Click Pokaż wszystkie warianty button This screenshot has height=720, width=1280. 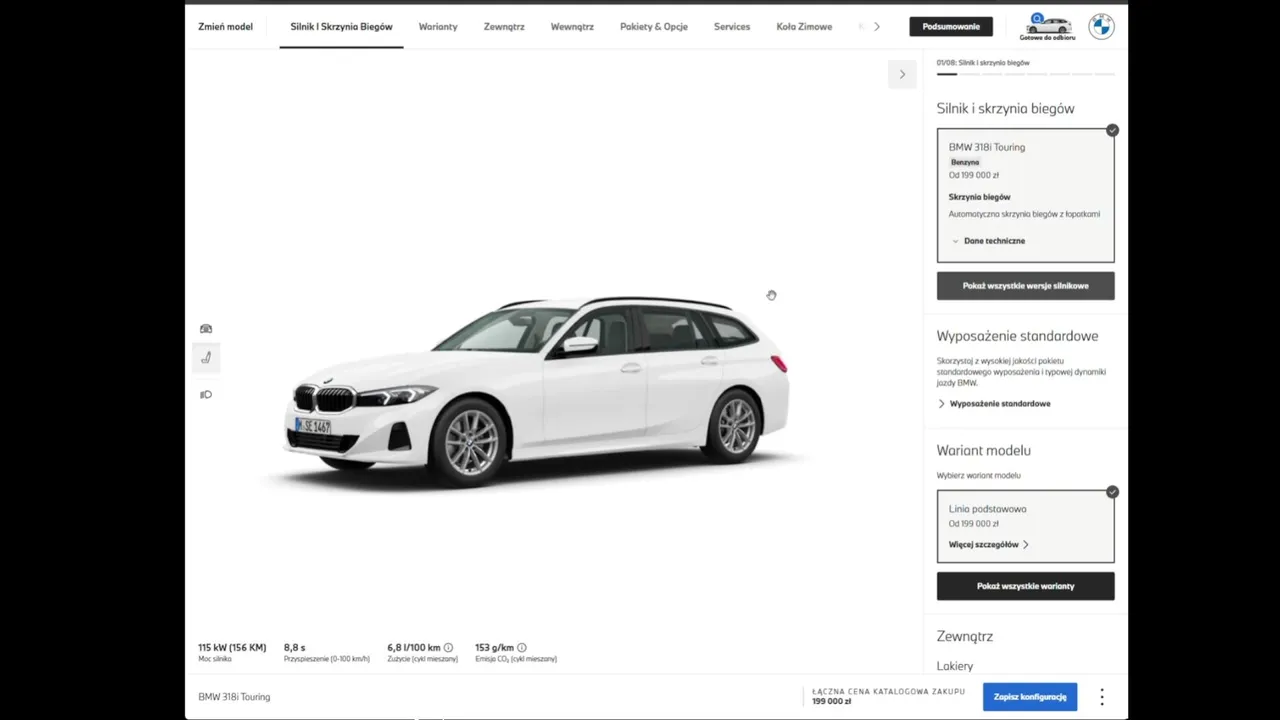click(x=1025, y=586)
